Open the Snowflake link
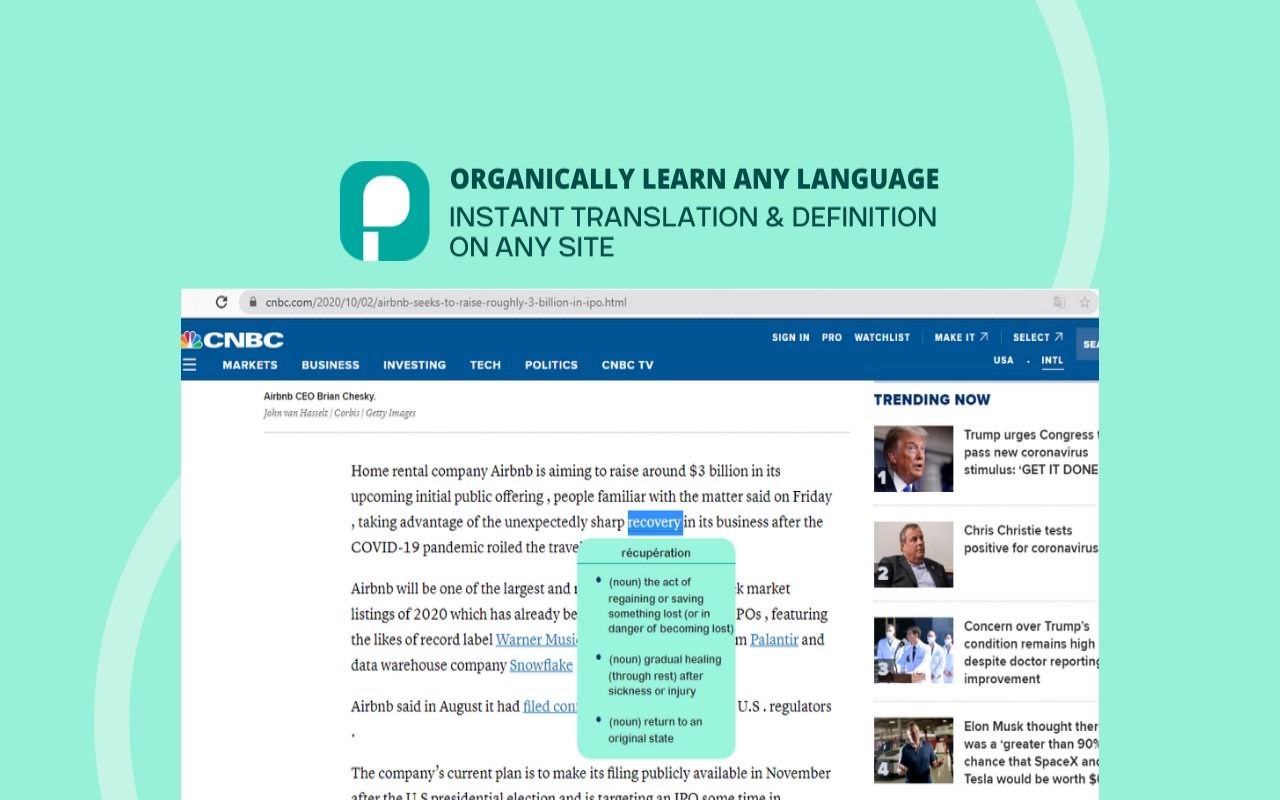1280x800 pixels. point(541,665)
